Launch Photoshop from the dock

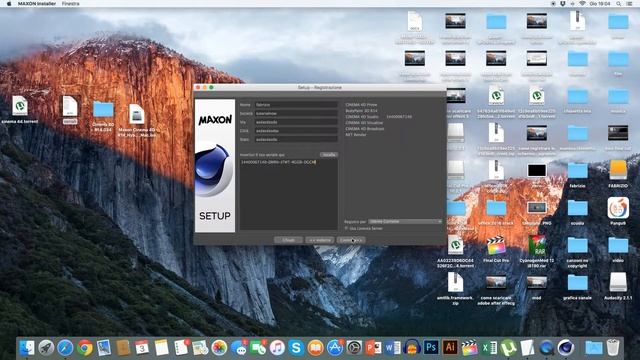pos(431,348)
